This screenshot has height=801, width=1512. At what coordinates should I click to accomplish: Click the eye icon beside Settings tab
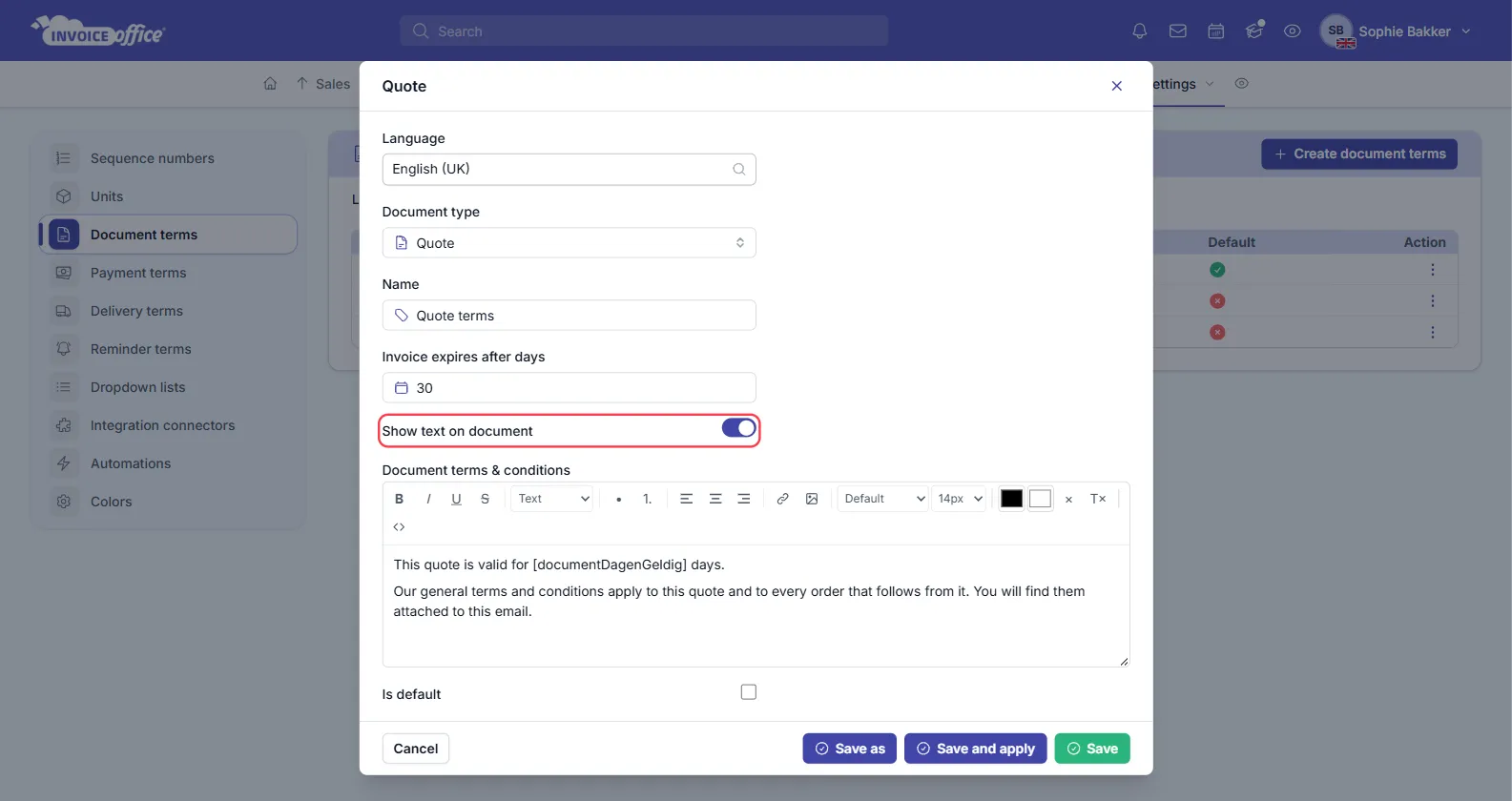[1242, 84]
